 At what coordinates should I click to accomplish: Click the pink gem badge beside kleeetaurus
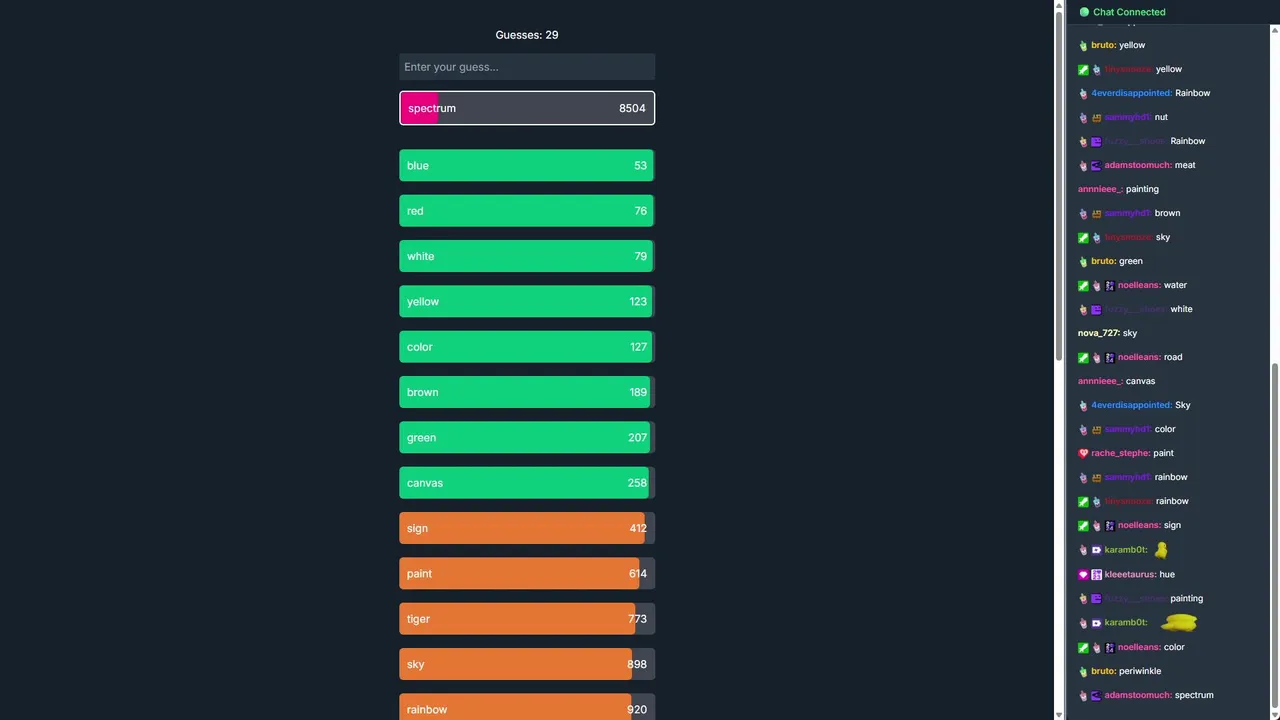pos(1083,575)
